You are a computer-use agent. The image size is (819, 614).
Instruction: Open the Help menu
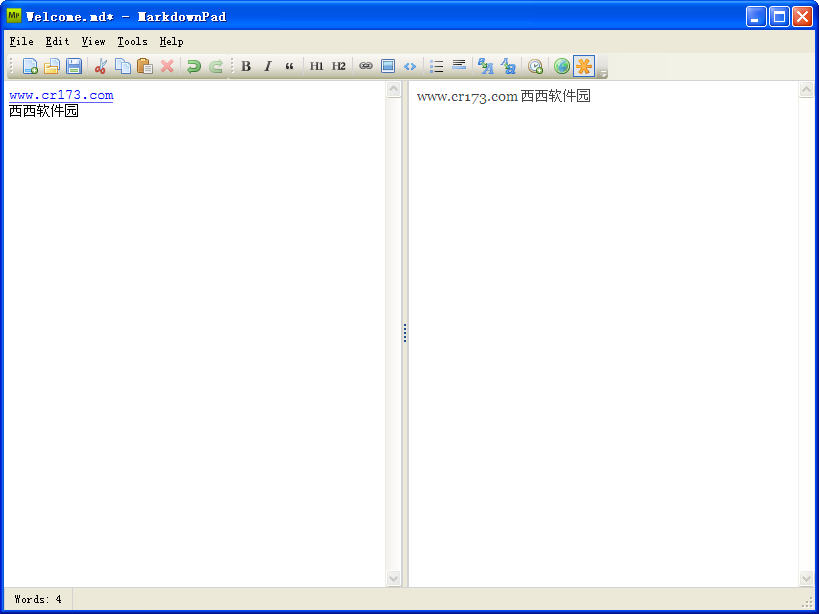tap(171, 41)
